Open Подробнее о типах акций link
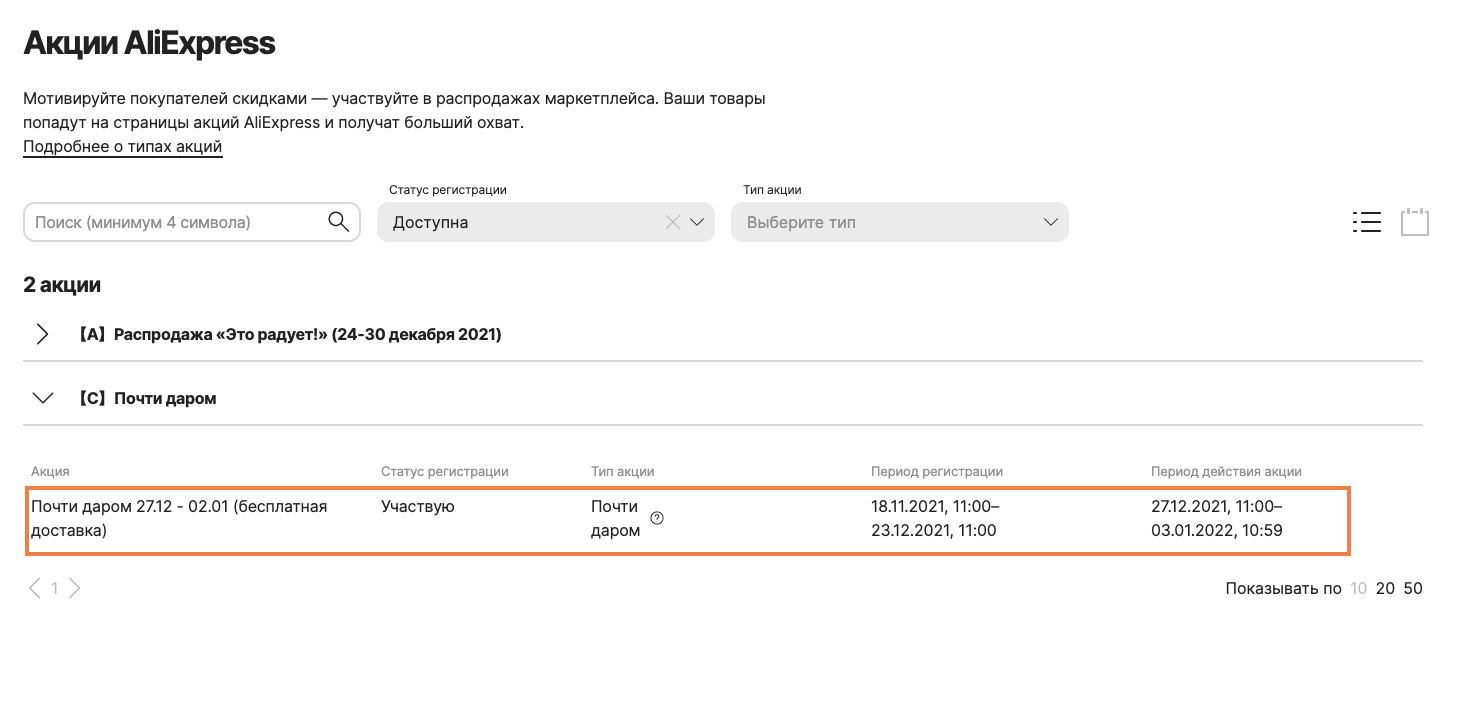Image resolution: width=1468 pixels, height=722 pixels. click(123, 147)
